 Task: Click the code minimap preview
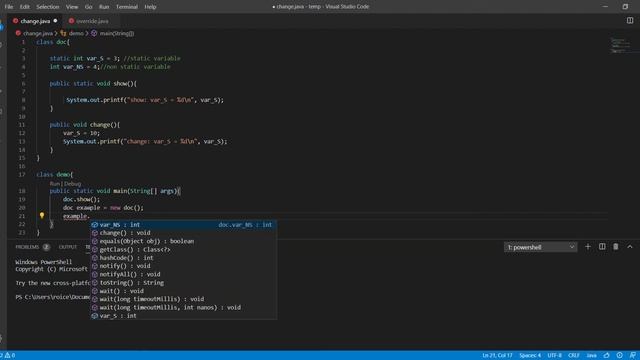point(620,45)
